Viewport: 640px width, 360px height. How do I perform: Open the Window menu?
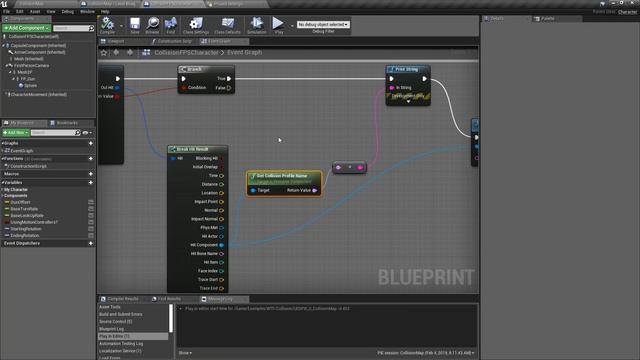click(x=87, y=11)
